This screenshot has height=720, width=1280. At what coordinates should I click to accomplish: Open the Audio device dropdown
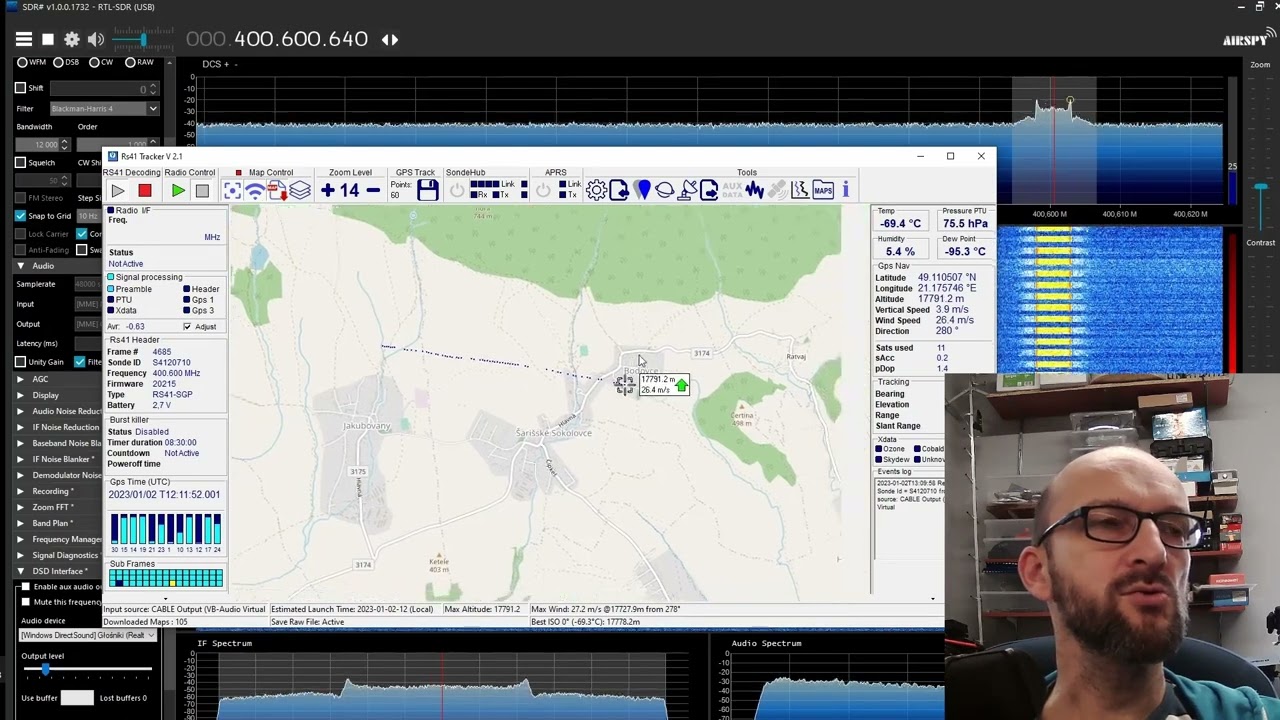[88, 636]
